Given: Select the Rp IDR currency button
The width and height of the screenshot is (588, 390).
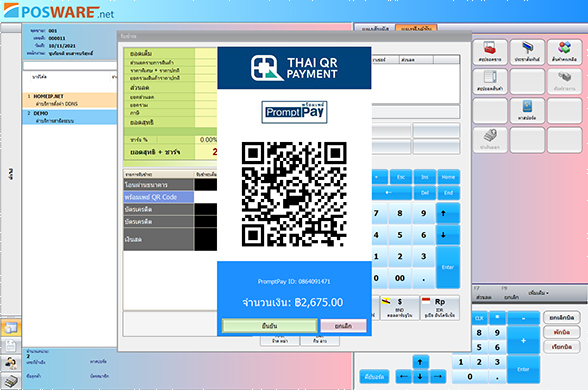Looking at the screenshot, I should (x=440, y=308).
